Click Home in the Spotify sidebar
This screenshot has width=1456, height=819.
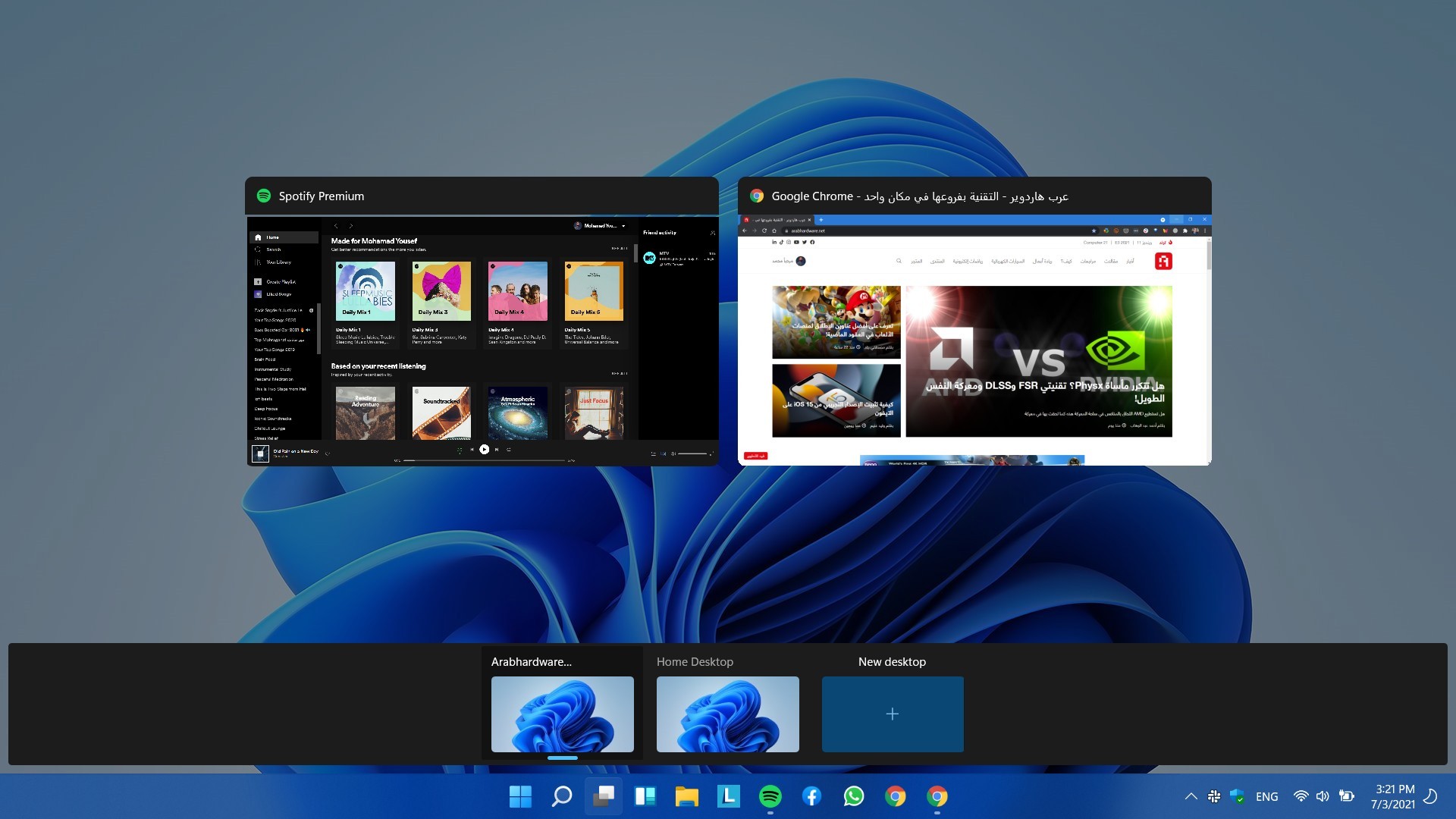click(x=284, y=237)
